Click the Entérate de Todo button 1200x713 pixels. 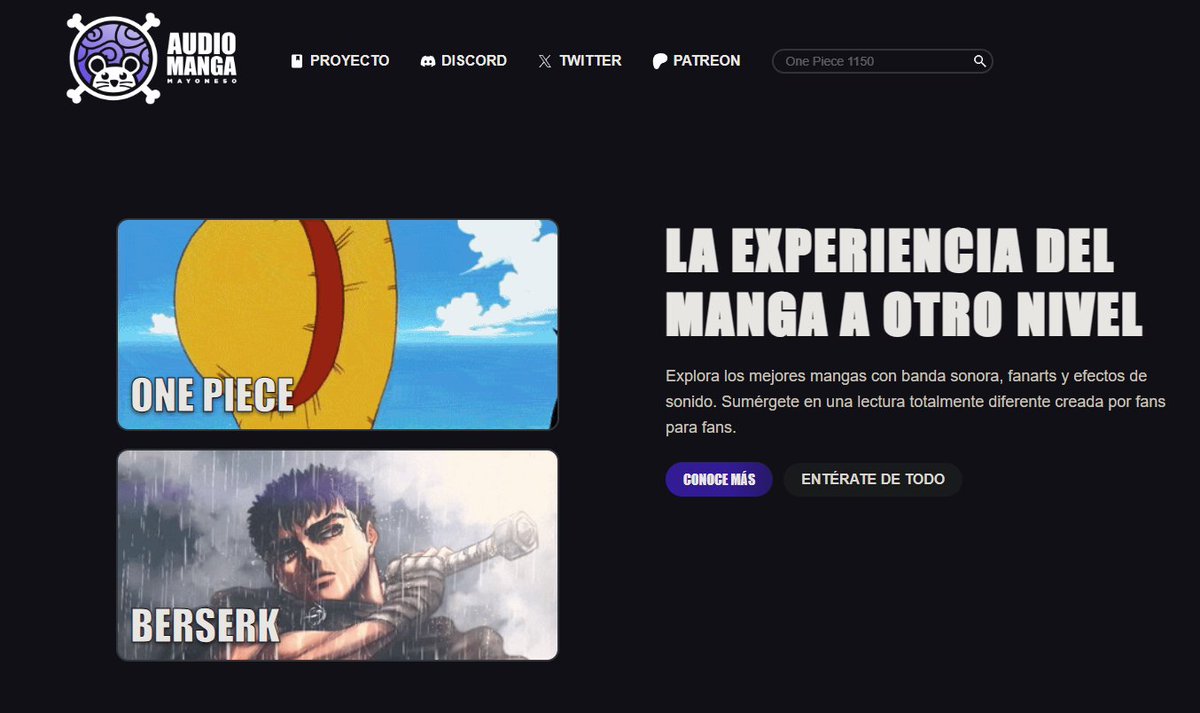[x=873, y=479]
